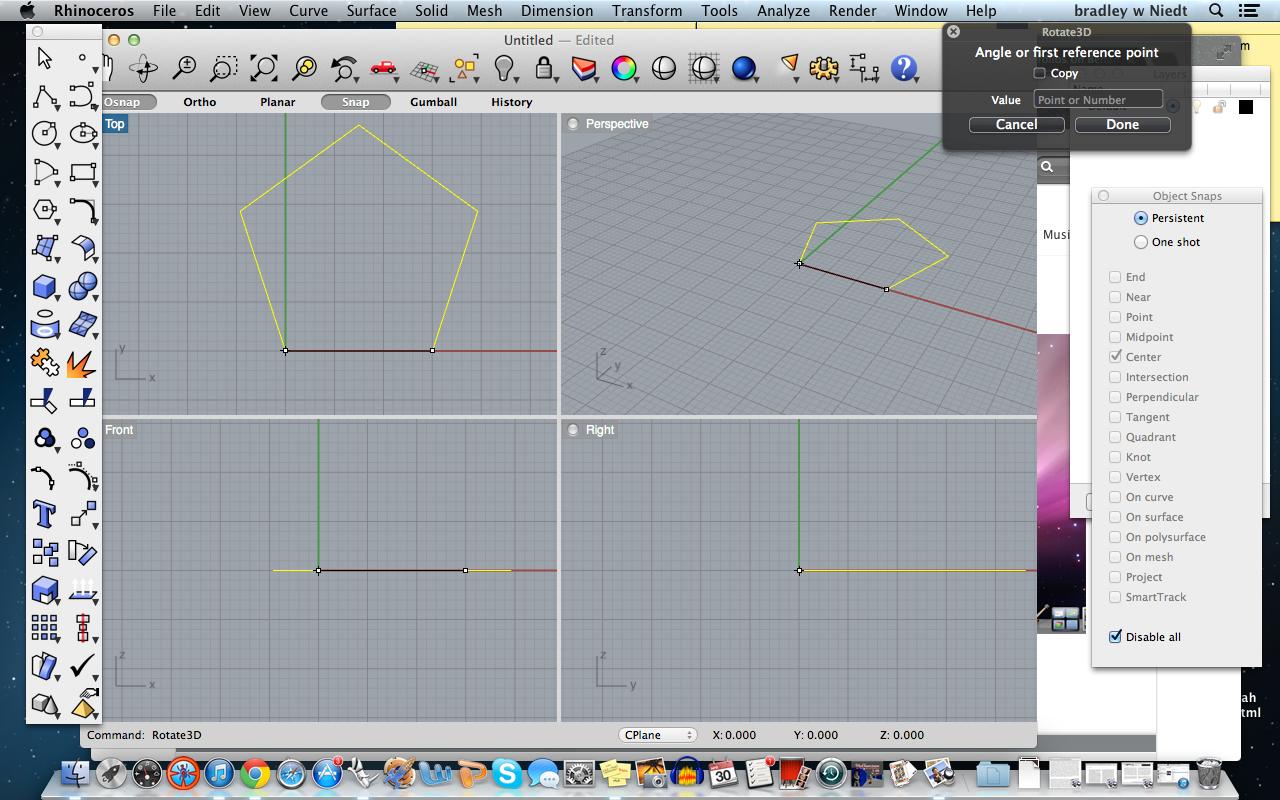This screenshot has width=1280, height=800.
Task: Open the Dimension menu
Action: (x=557, y=11)
